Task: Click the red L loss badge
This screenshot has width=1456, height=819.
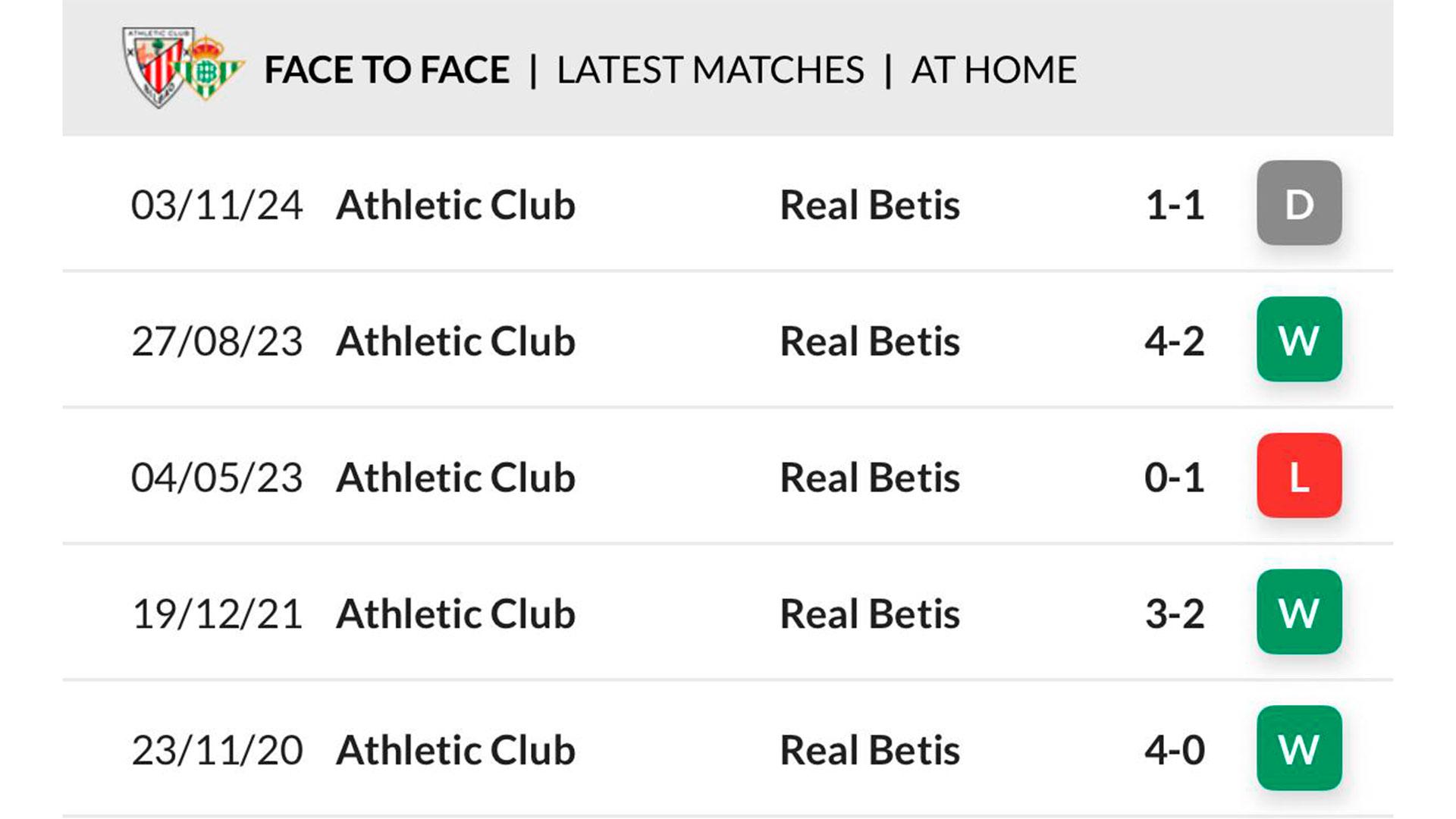Action: coord(1299,476)
